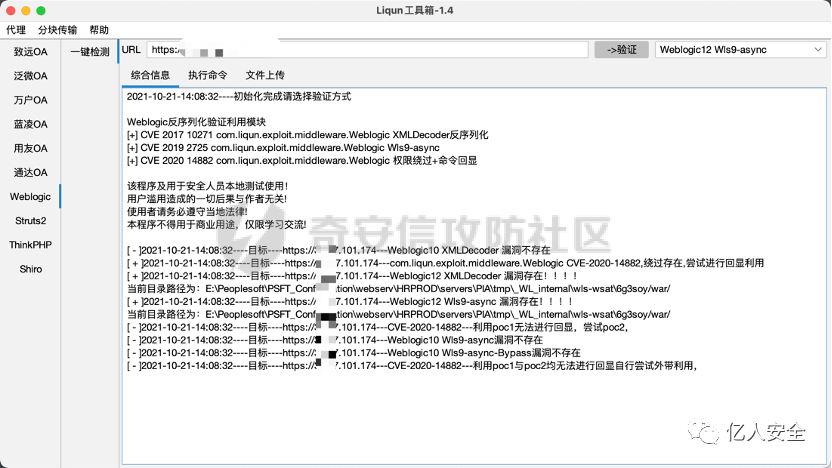
Task: Select Weblogic in the sidebar
Action: (30, 196)
